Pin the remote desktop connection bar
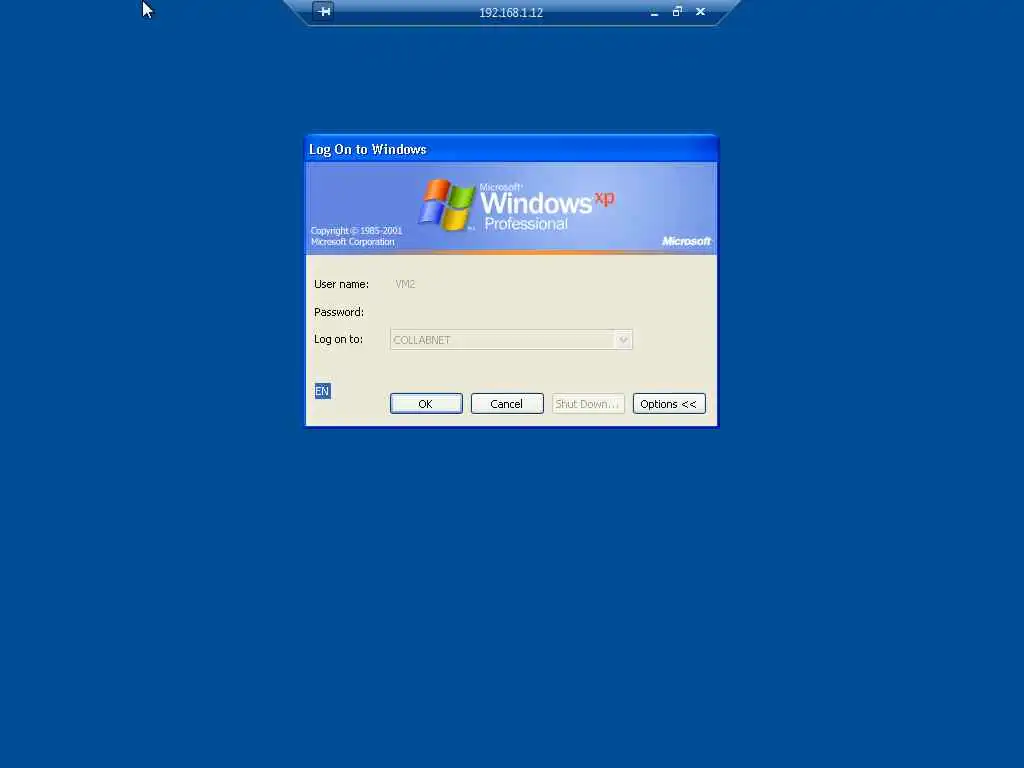Viewport: 1024px width, 768px height. [323, 11]
